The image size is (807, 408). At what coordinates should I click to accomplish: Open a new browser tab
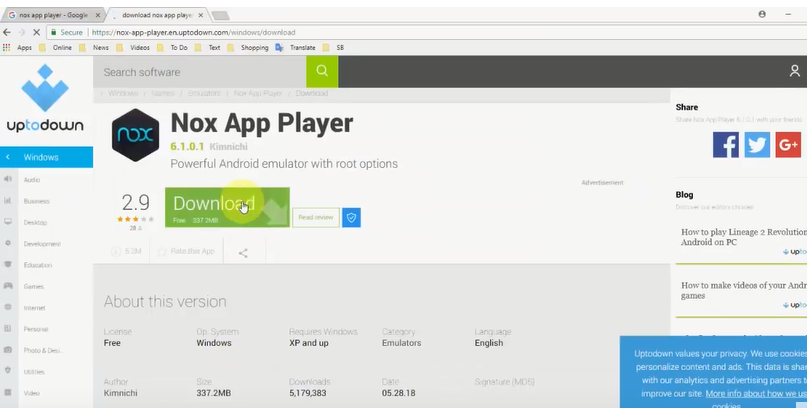pyautogui.click(x=220, y=15)
